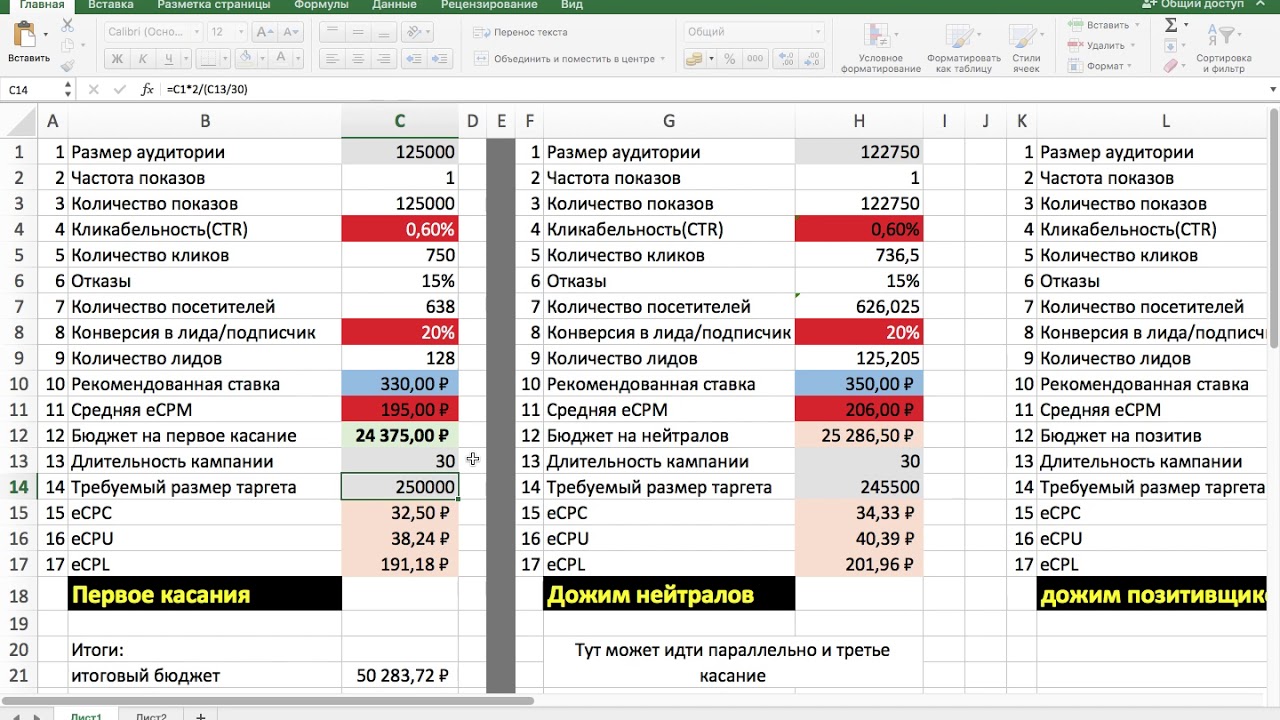
Task: Switch to the 'Вид' tab
Action: 572,5
